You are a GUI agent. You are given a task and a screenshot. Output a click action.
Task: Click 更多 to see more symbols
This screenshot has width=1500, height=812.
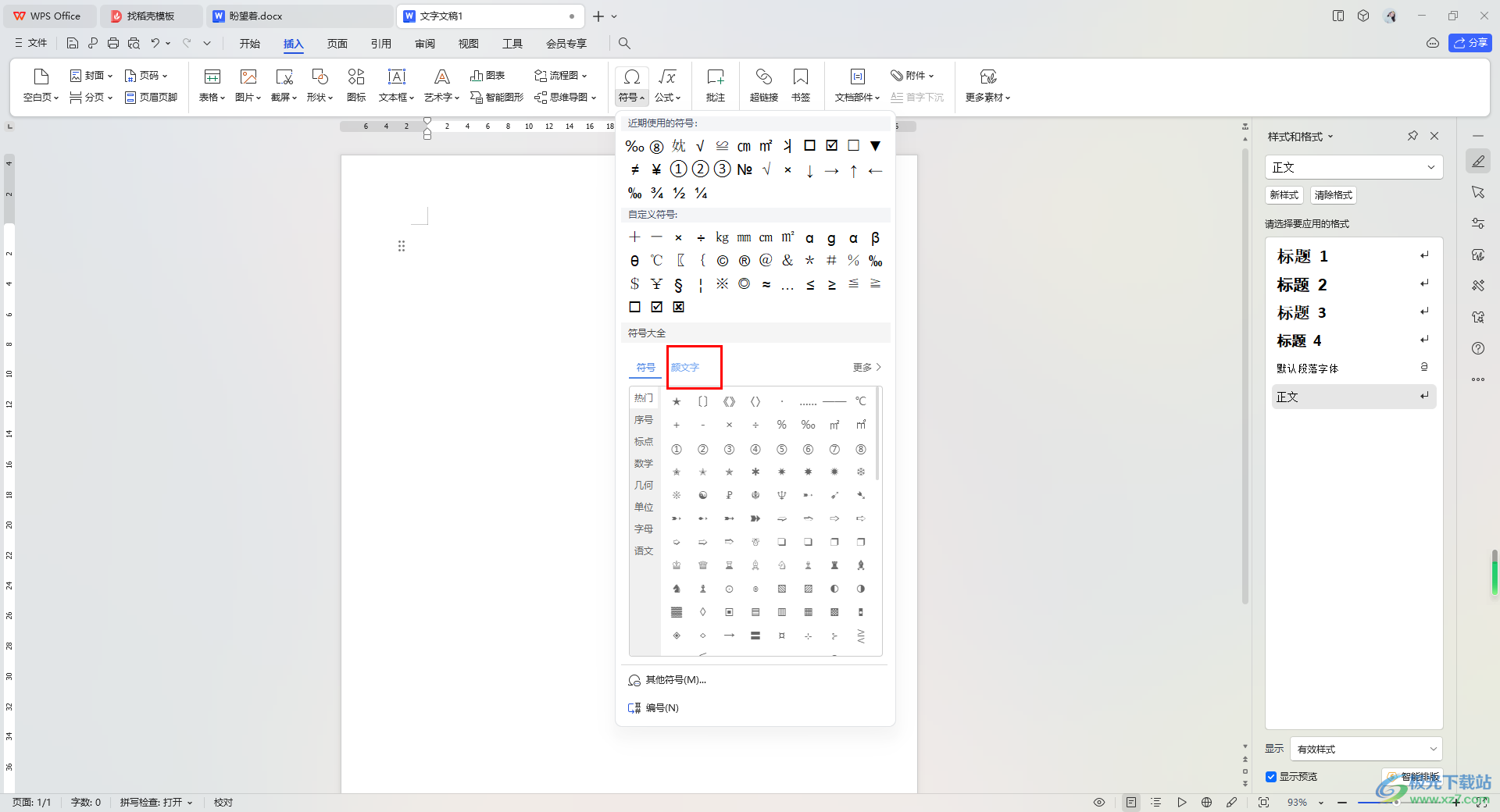[x=866, y=367]
